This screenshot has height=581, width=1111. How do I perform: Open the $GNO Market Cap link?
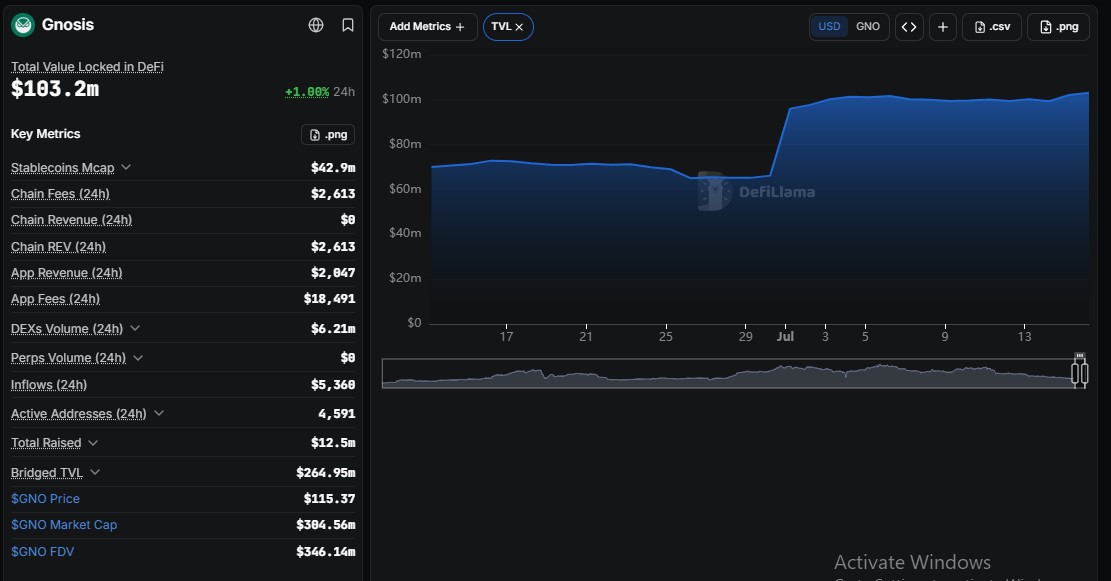click(64, 525)
